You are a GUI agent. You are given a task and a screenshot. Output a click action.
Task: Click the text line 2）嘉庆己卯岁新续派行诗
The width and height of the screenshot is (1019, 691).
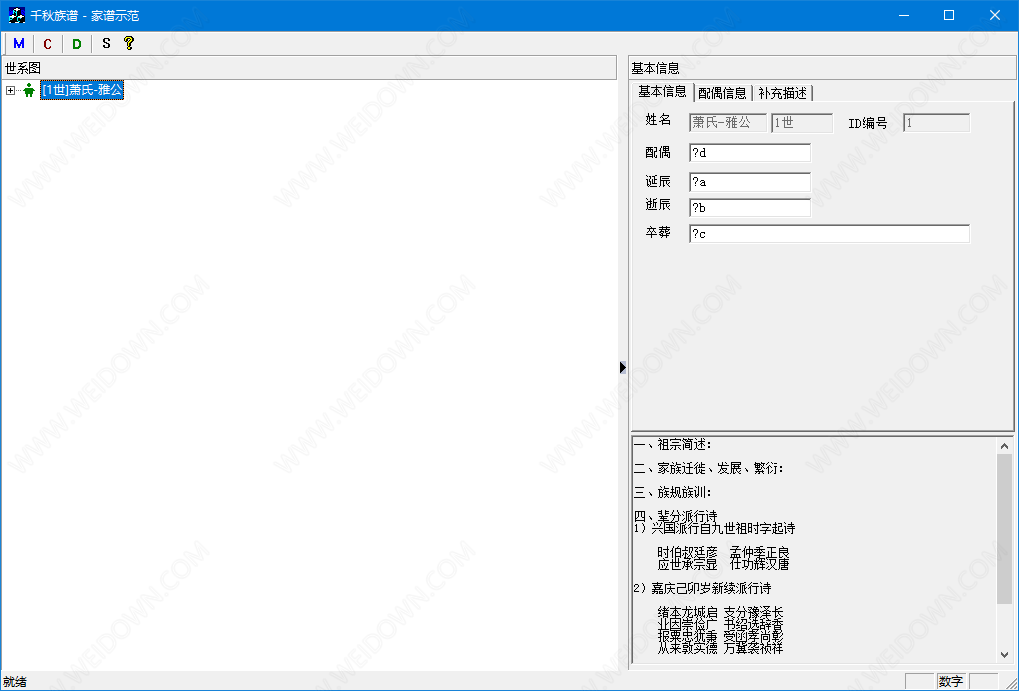pos(703,588)
